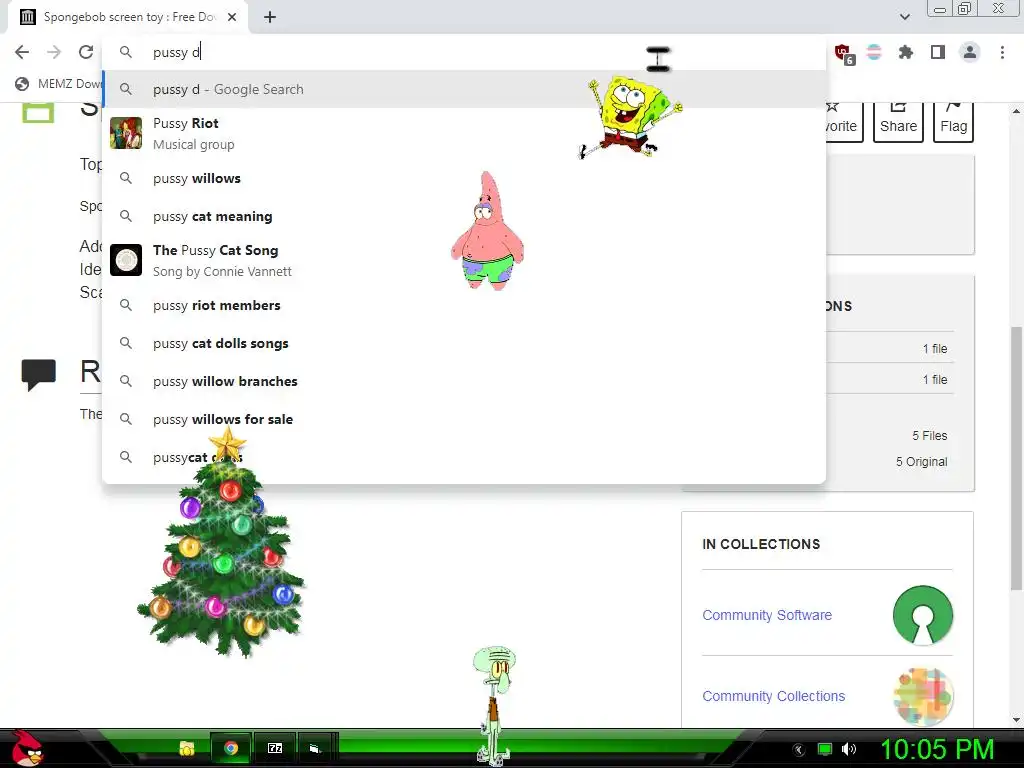Click the '5 Original' text
The width and height of the screenshot is (1024, 768).
(x=921, y=462)
